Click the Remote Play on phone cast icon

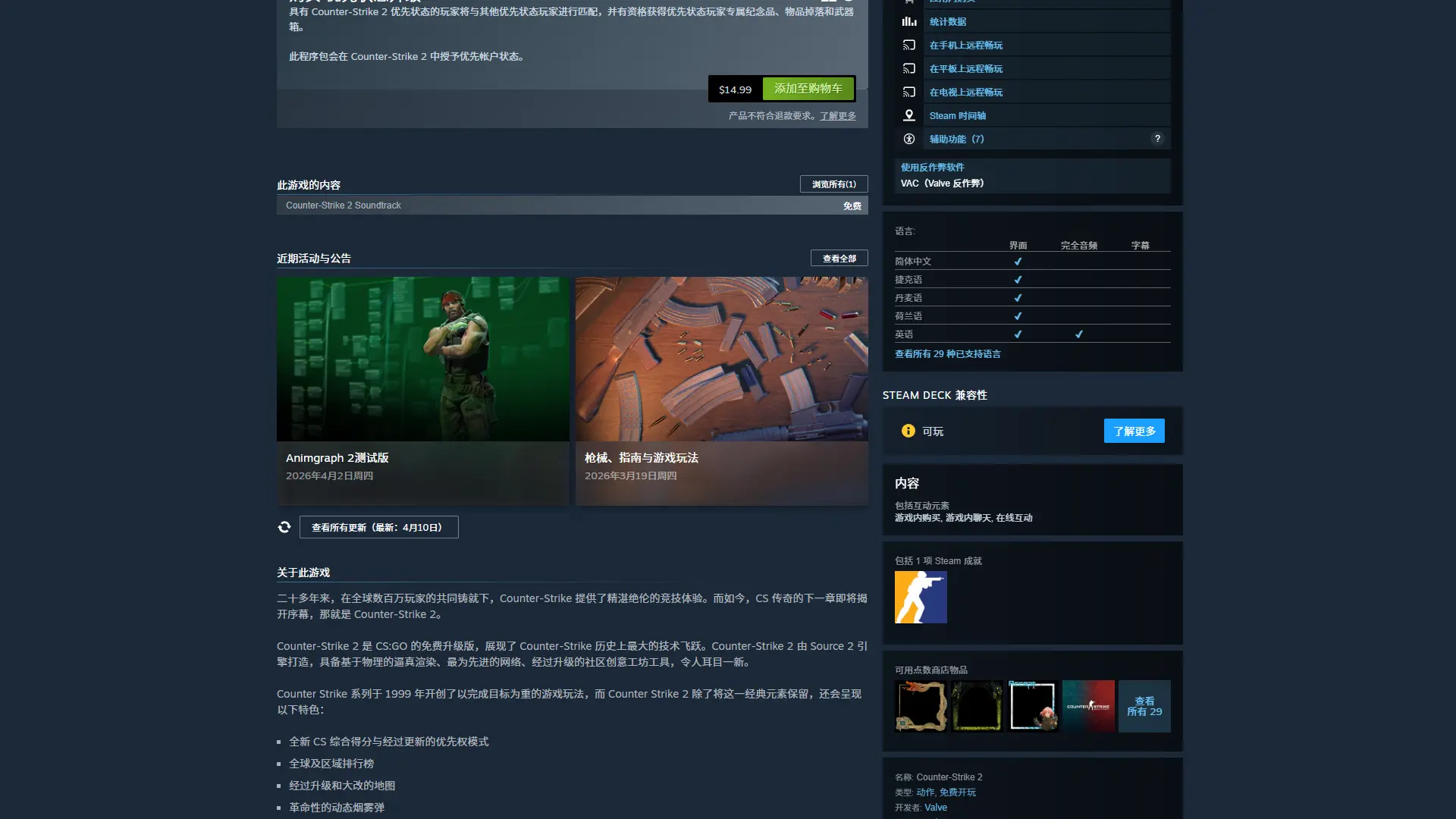[908, 45]
